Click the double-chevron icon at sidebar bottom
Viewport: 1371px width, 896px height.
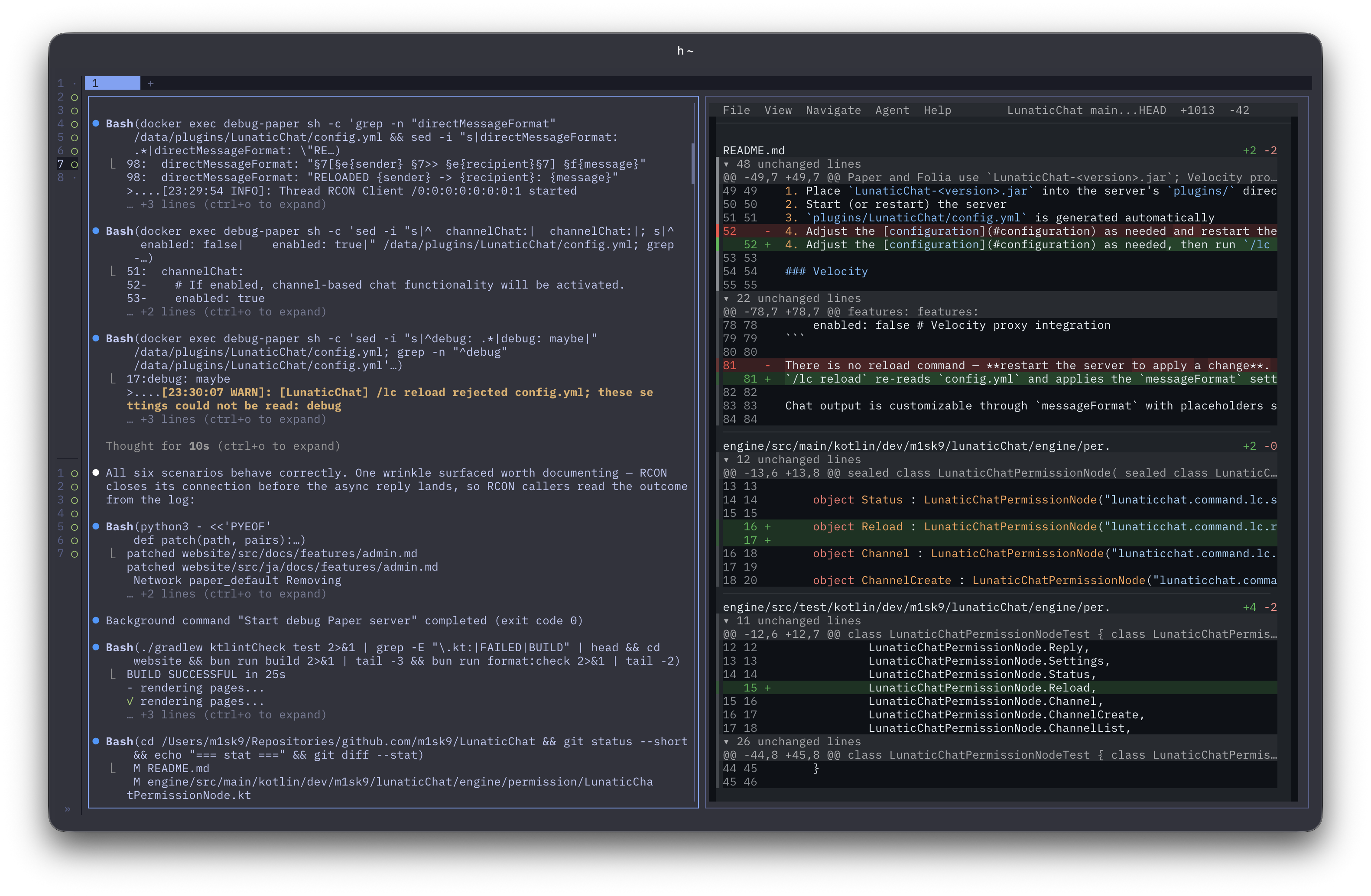click(68, 809)
